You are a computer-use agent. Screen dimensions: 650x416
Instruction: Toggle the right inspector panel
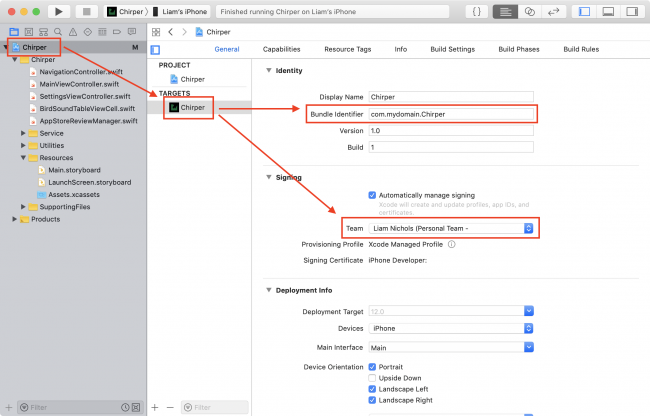pos(632,12)
